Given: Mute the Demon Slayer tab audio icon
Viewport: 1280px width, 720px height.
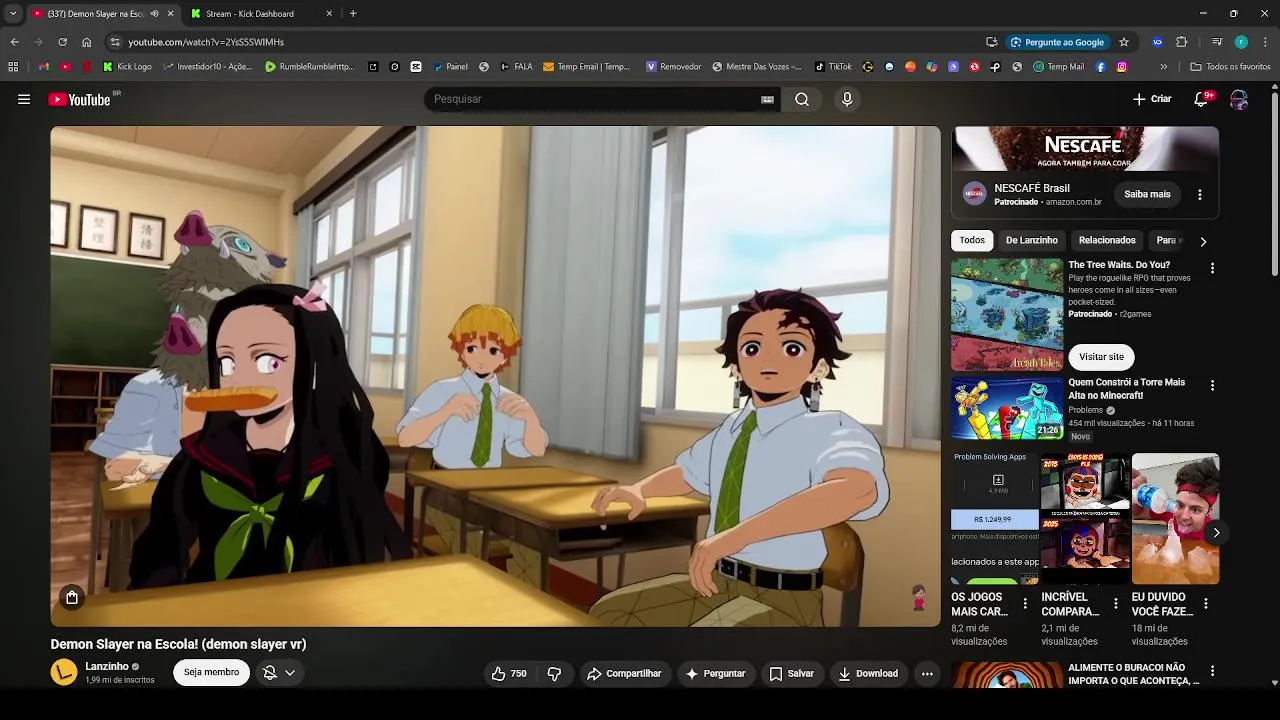Looking at the screenshot, I should [154, 14].
